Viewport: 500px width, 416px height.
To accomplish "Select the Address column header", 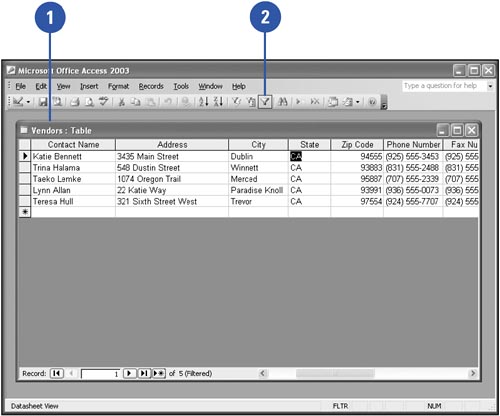I will (172, 145).
